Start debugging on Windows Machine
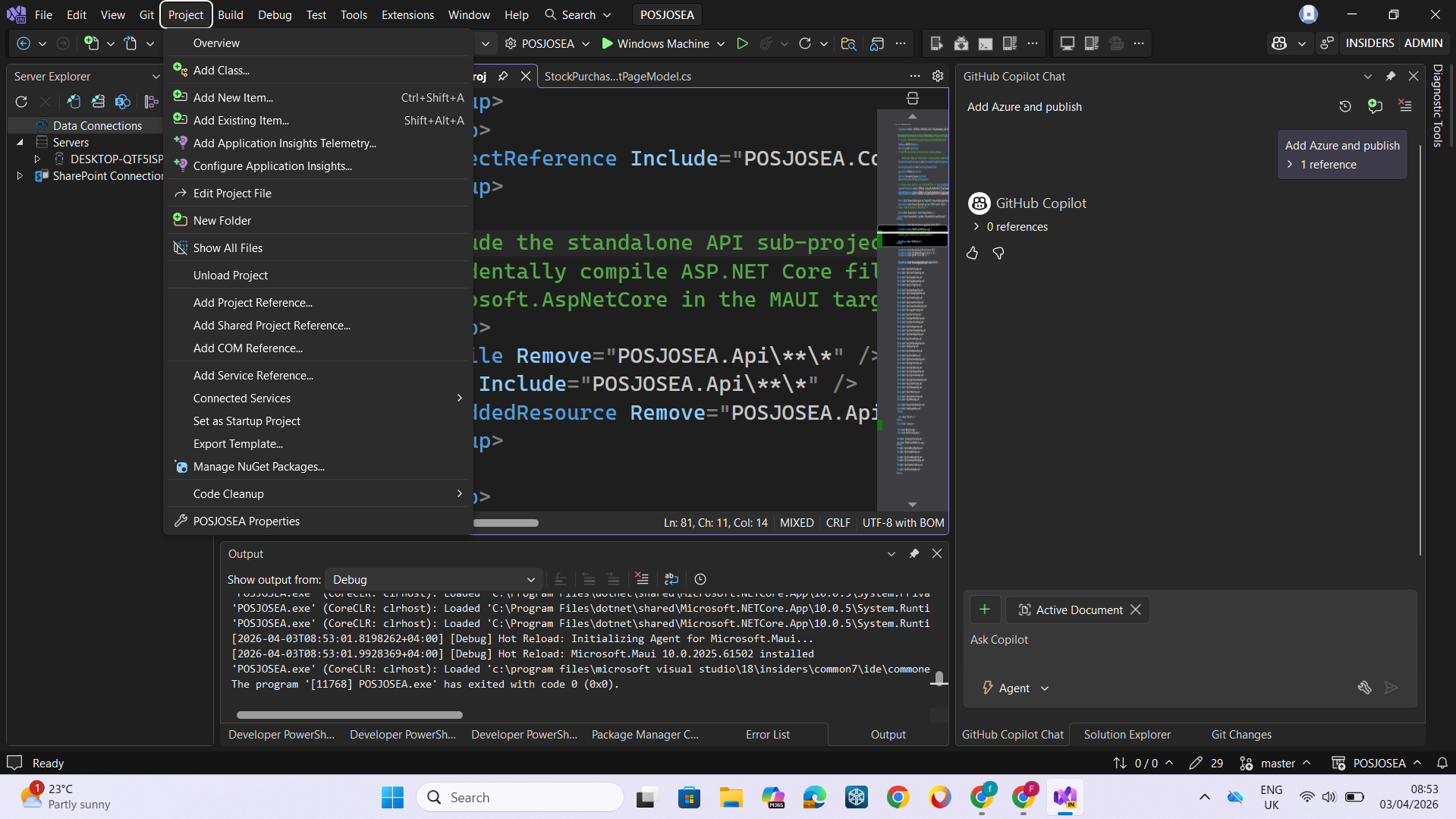1456x819 pixels. 656,44
